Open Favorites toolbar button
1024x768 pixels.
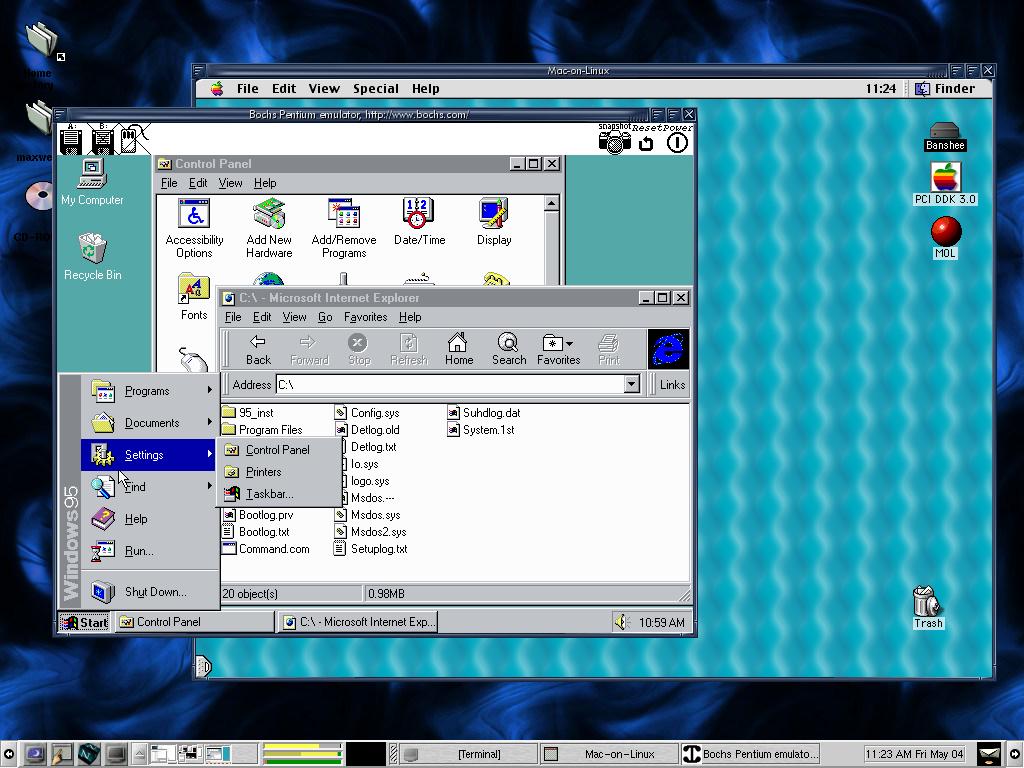558,349
